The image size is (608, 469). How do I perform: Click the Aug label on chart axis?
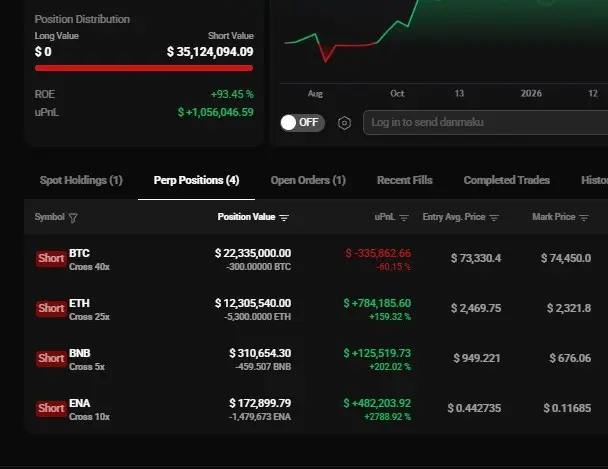pos(315,94)
